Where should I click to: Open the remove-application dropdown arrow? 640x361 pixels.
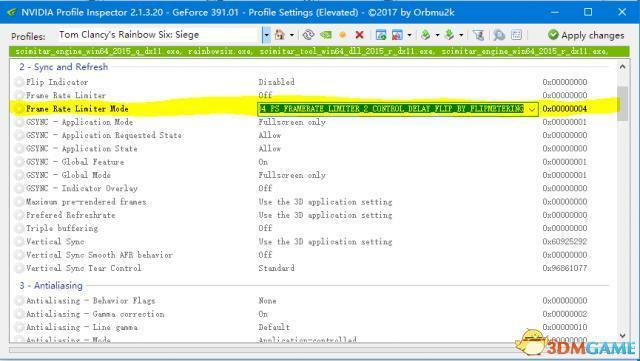[409, 35]
